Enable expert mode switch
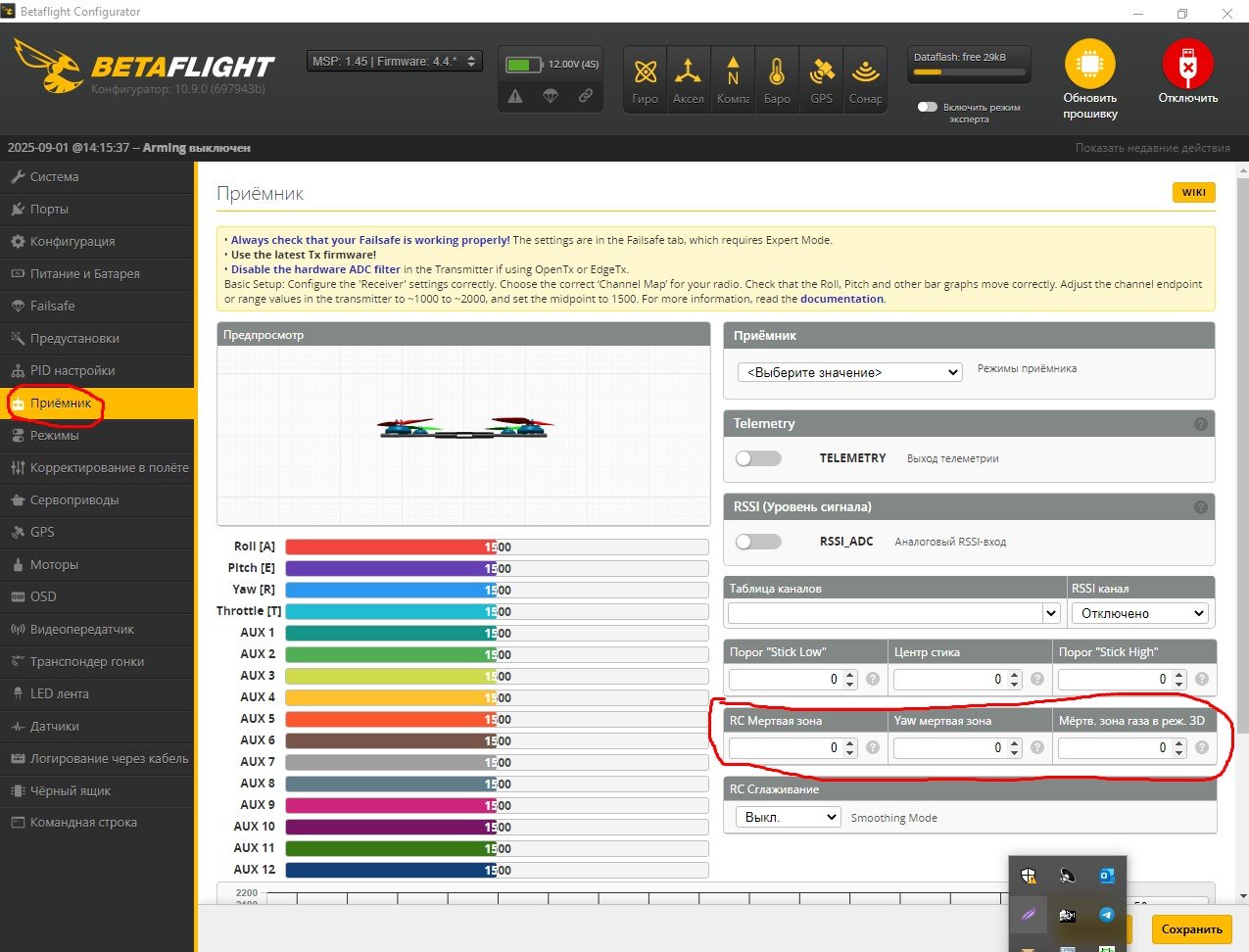Screen dimensions: 1249x952 (928, 107)
